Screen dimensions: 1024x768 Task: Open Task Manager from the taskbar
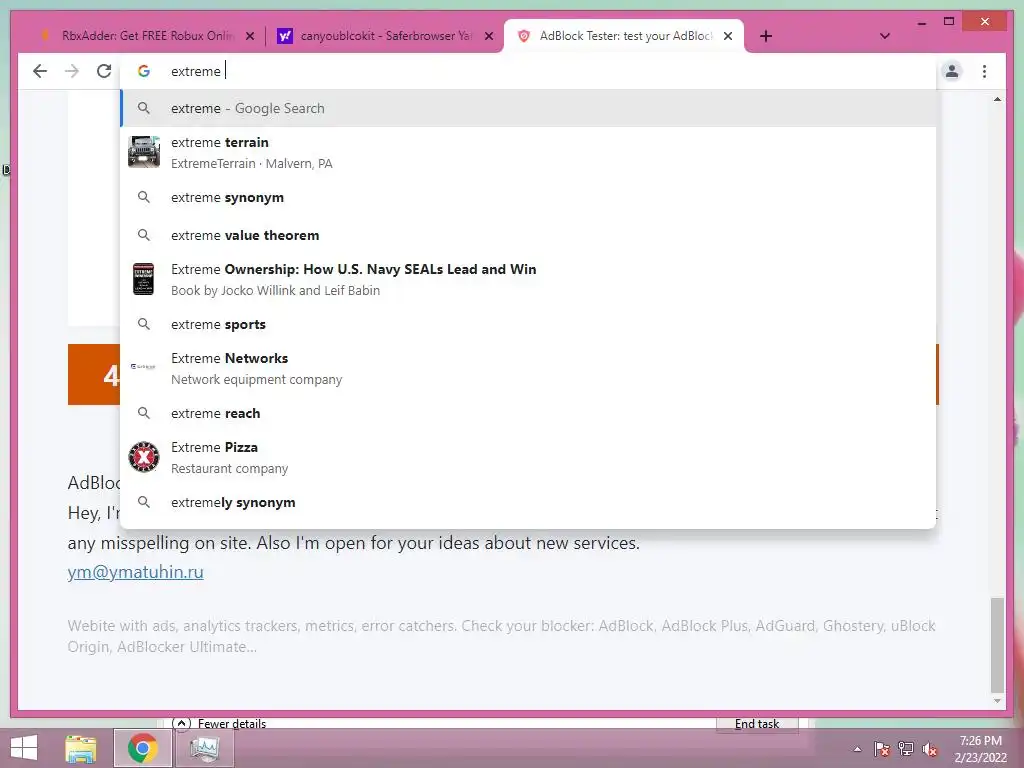coord(204,748)
